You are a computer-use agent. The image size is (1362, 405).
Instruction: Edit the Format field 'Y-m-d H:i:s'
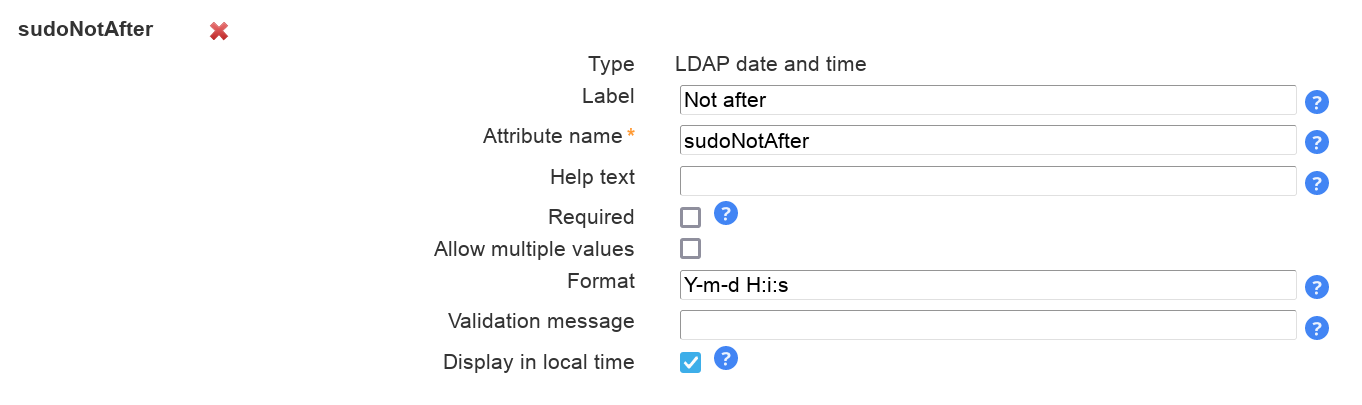[x=988, y=285]
